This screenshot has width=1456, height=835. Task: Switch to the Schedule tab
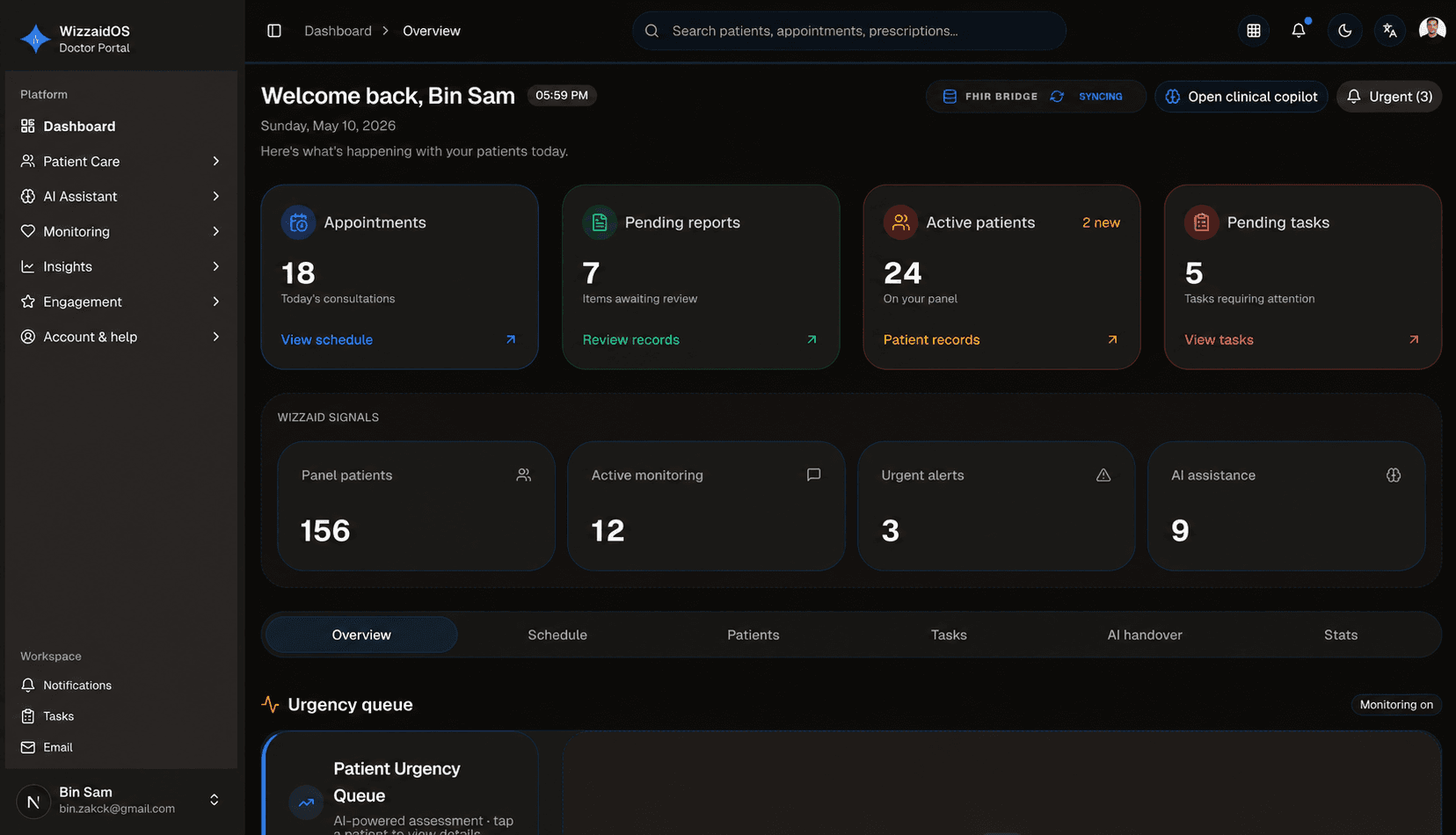pyautogui.click(x=557, y=635)
